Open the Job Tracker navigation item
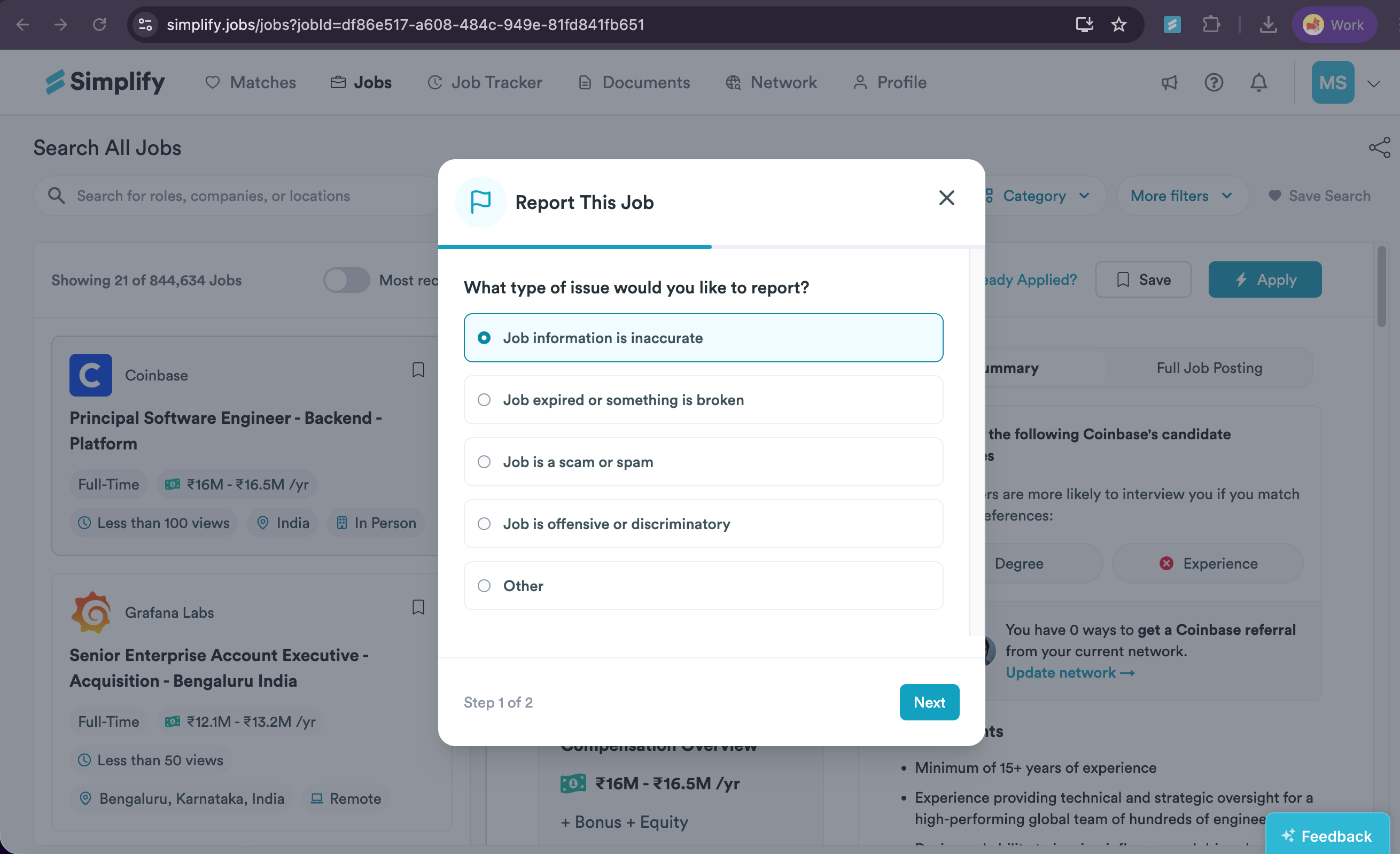This screenshot has width=1400, height=854. [x=485, y=82]
